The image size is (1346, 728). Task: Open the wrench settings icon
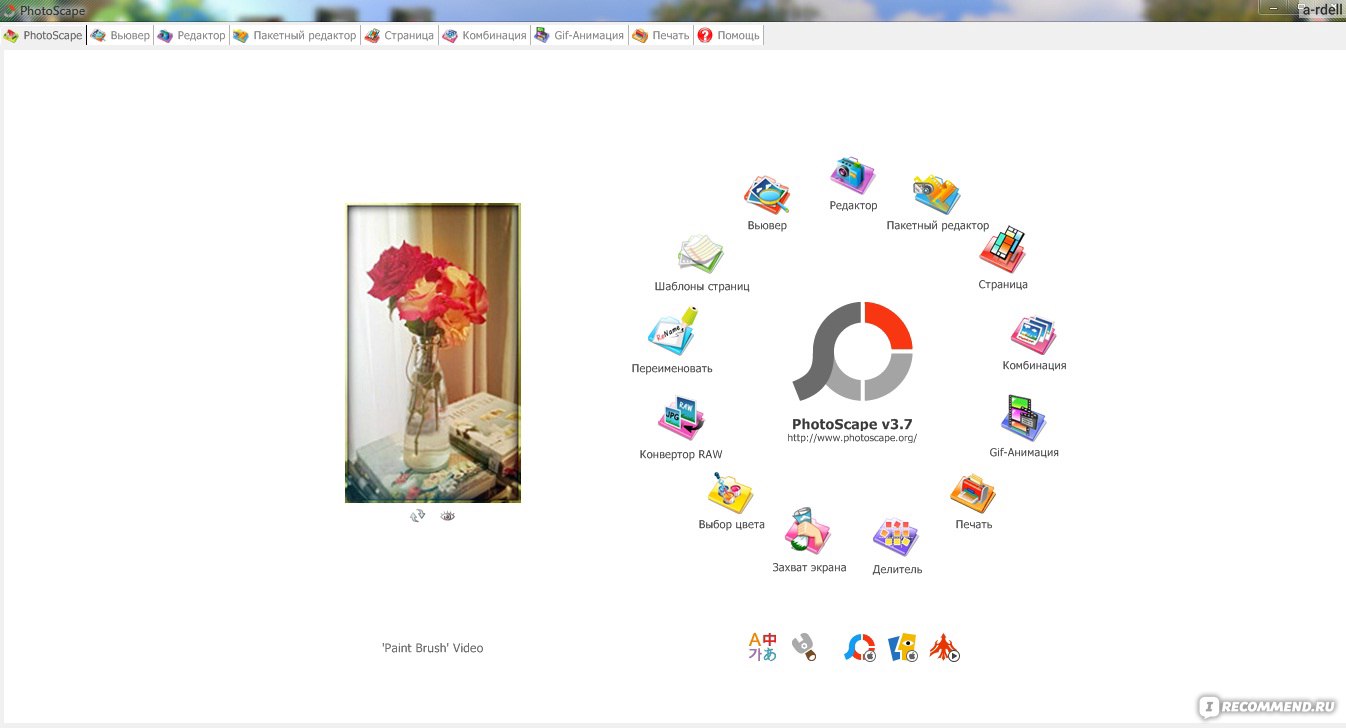click(803, 647)
